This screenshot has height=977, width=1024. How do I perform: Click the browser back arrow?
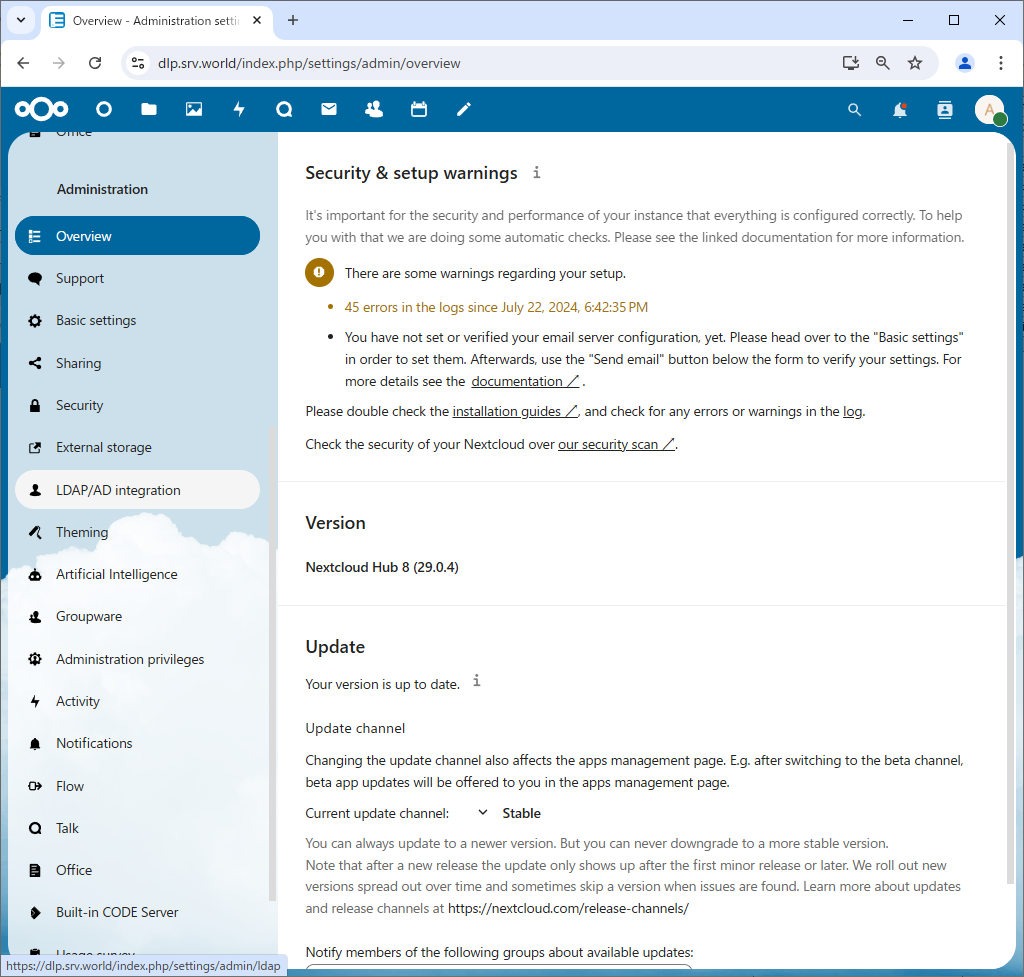(24, 63)
